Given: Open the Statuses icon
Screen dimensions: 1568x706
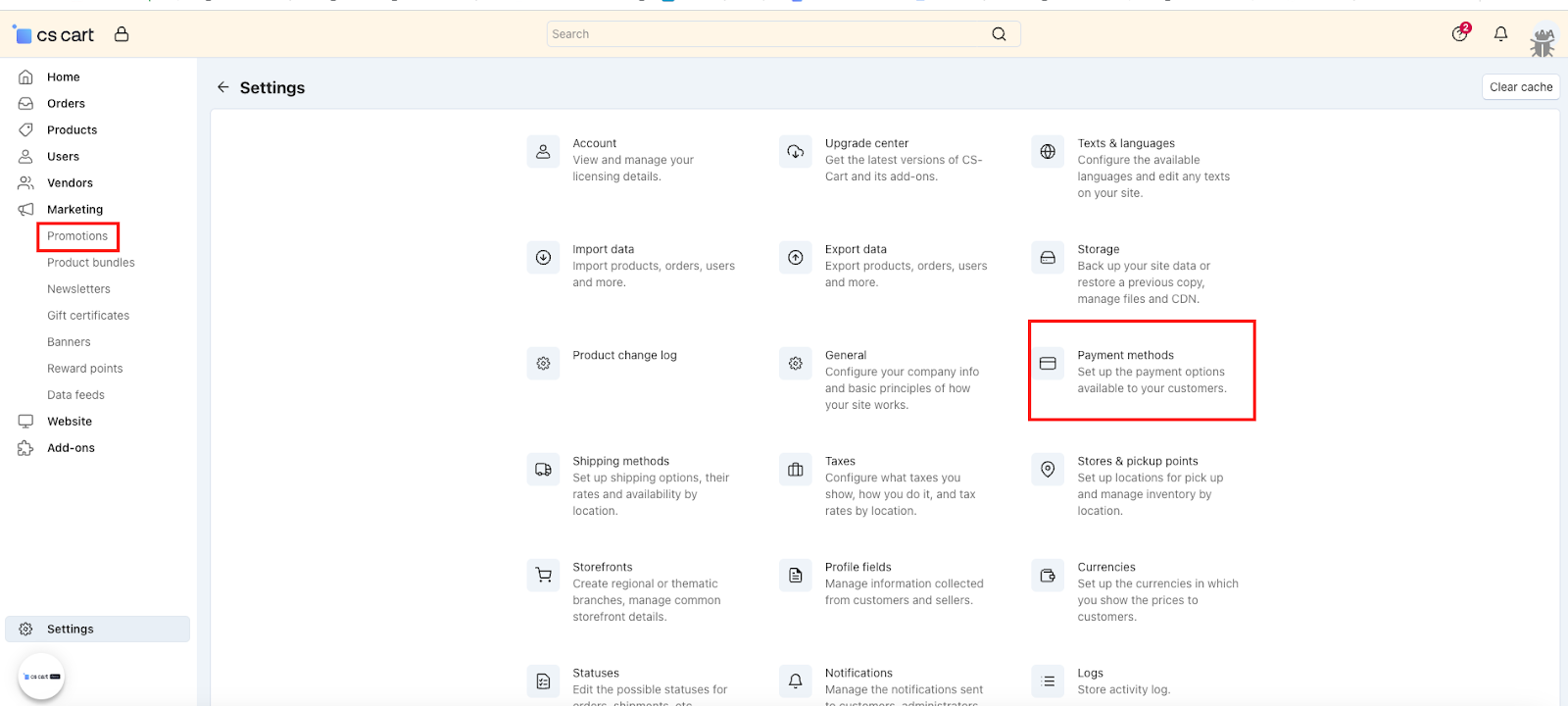Looking at the screenshot, I should [543, 681].
